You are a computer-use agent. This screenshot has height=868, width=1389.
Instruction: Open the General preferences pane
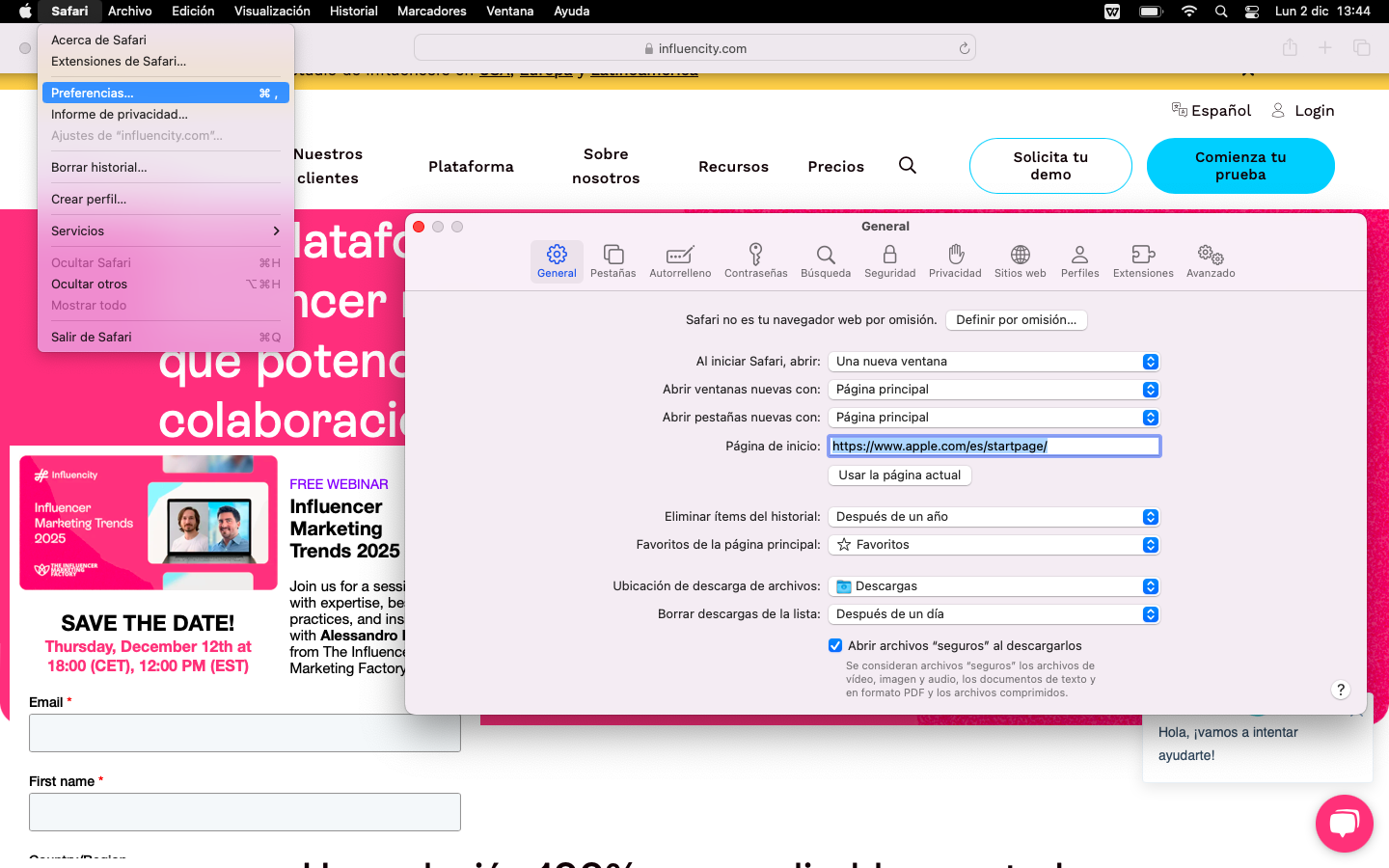coord(557,261)
